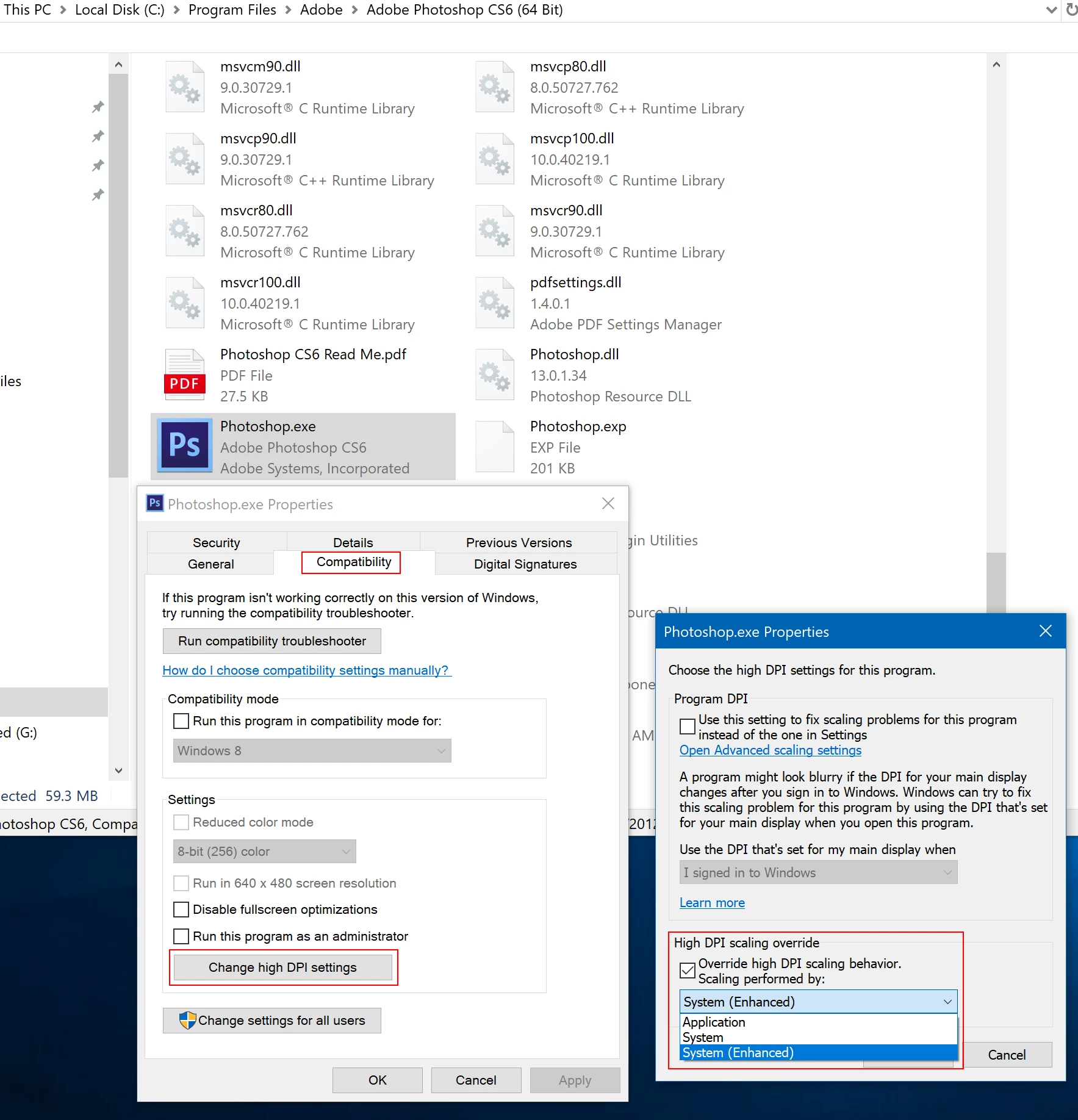
Task: Click the Photoshop.exp blank file icon
Action: tap(495, 447)
